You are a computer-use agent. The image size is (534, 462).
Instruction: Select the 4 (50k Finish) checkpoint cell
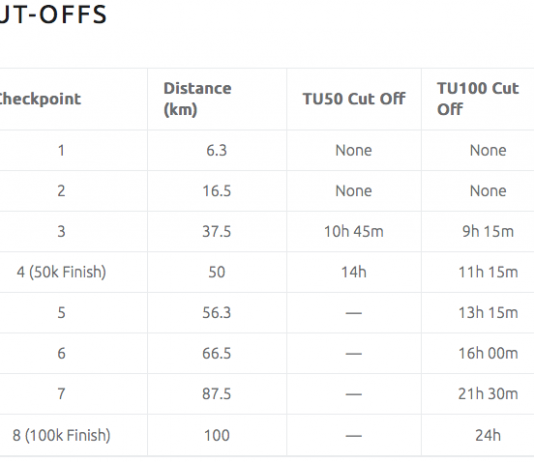[61, 272]
